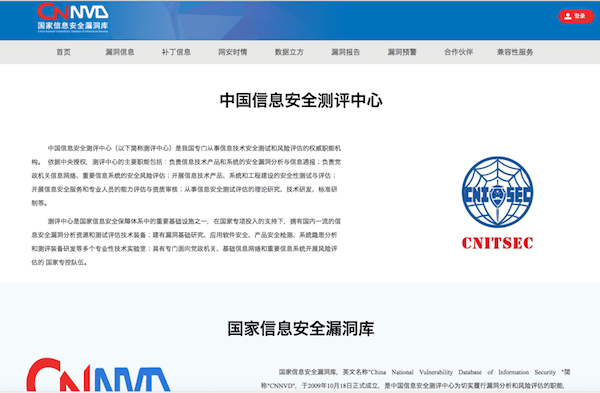Click the heading 中国信息安全测评中心
600x393 pixels.
[301, 100]
